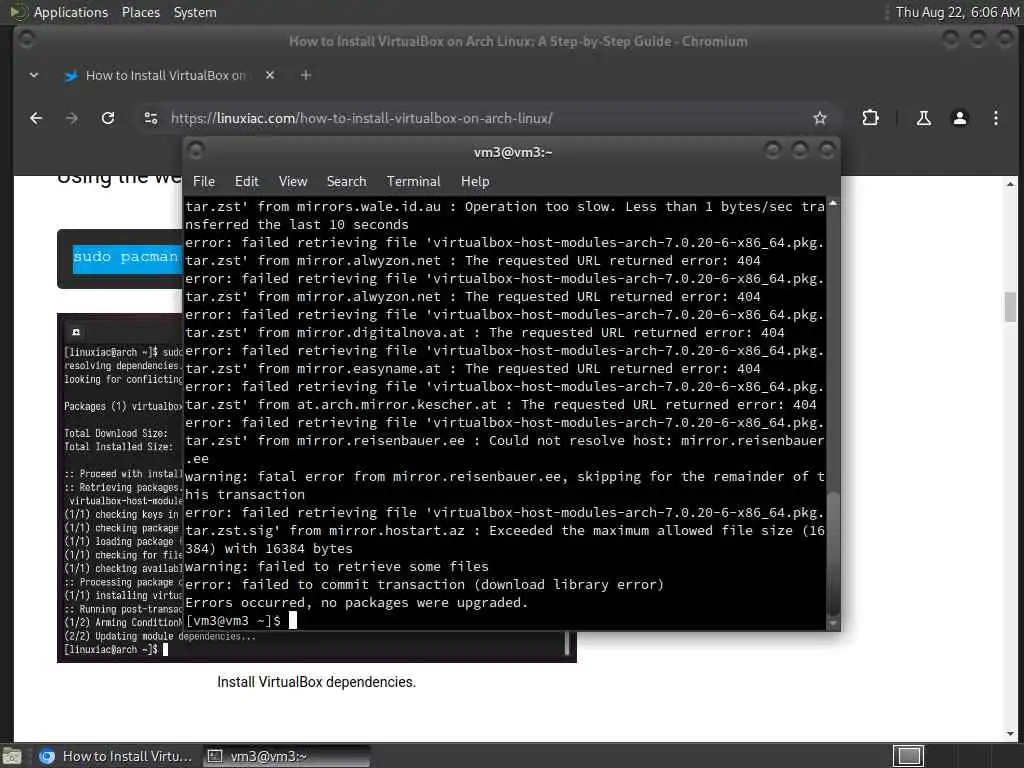Screen dimensions: 1024x768
Task: View site information icon in address bar
Action: coord(151,118)
